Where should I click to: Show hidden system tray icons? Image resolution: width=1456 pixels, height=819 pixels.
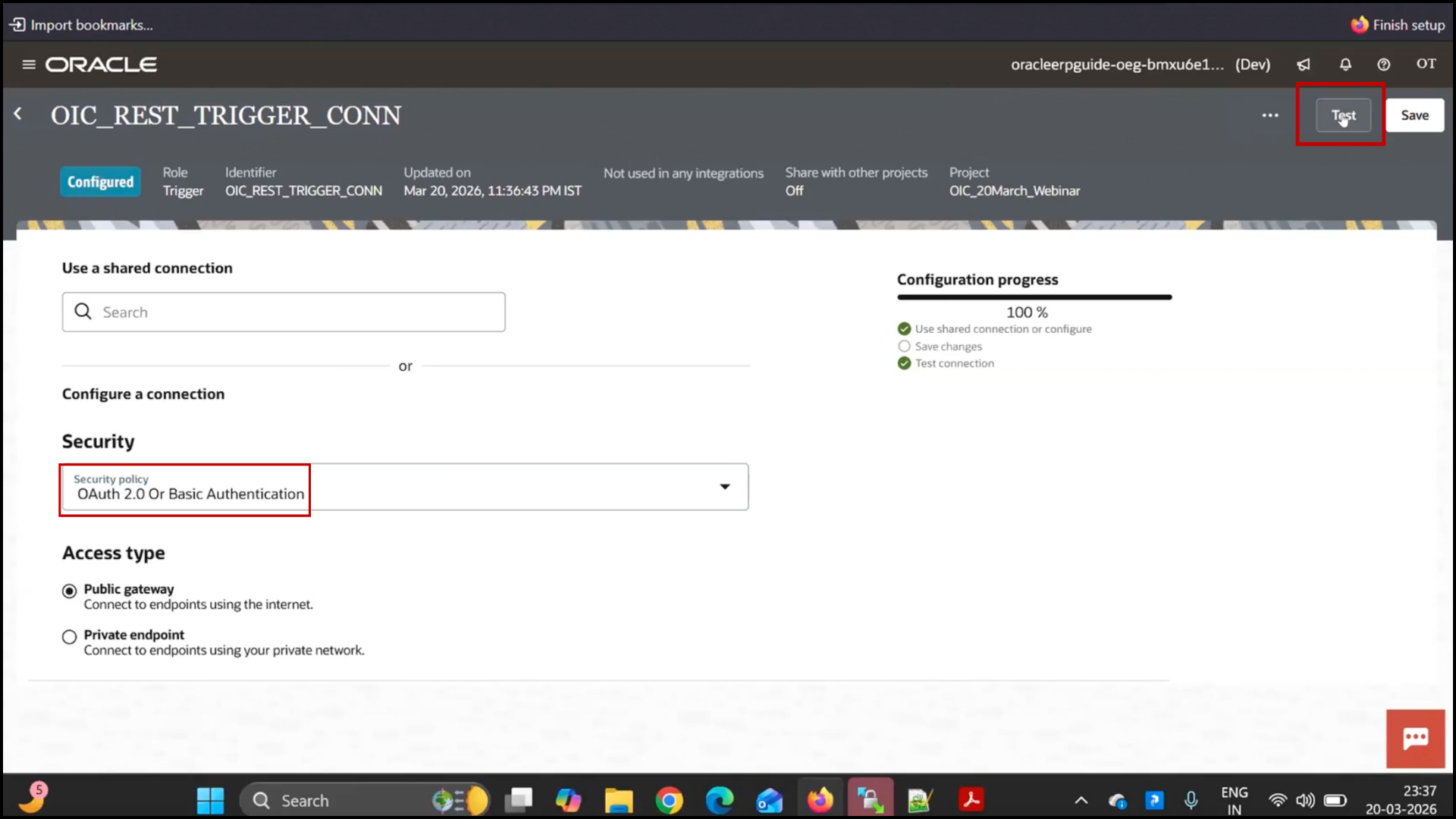(x=1081, y=801)
